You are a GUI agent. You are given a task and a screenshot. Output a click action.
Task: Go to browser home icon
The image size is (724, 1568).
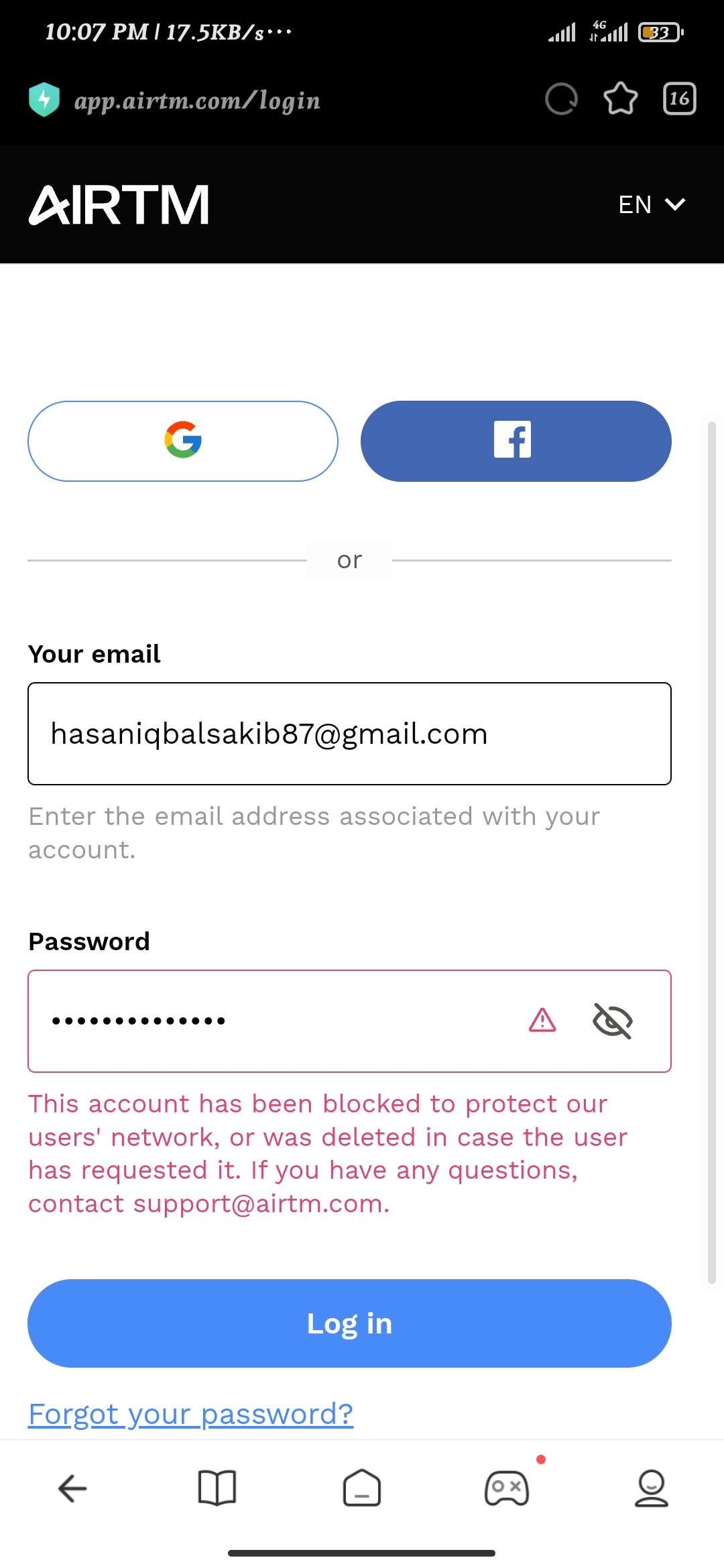(362, 1488)
